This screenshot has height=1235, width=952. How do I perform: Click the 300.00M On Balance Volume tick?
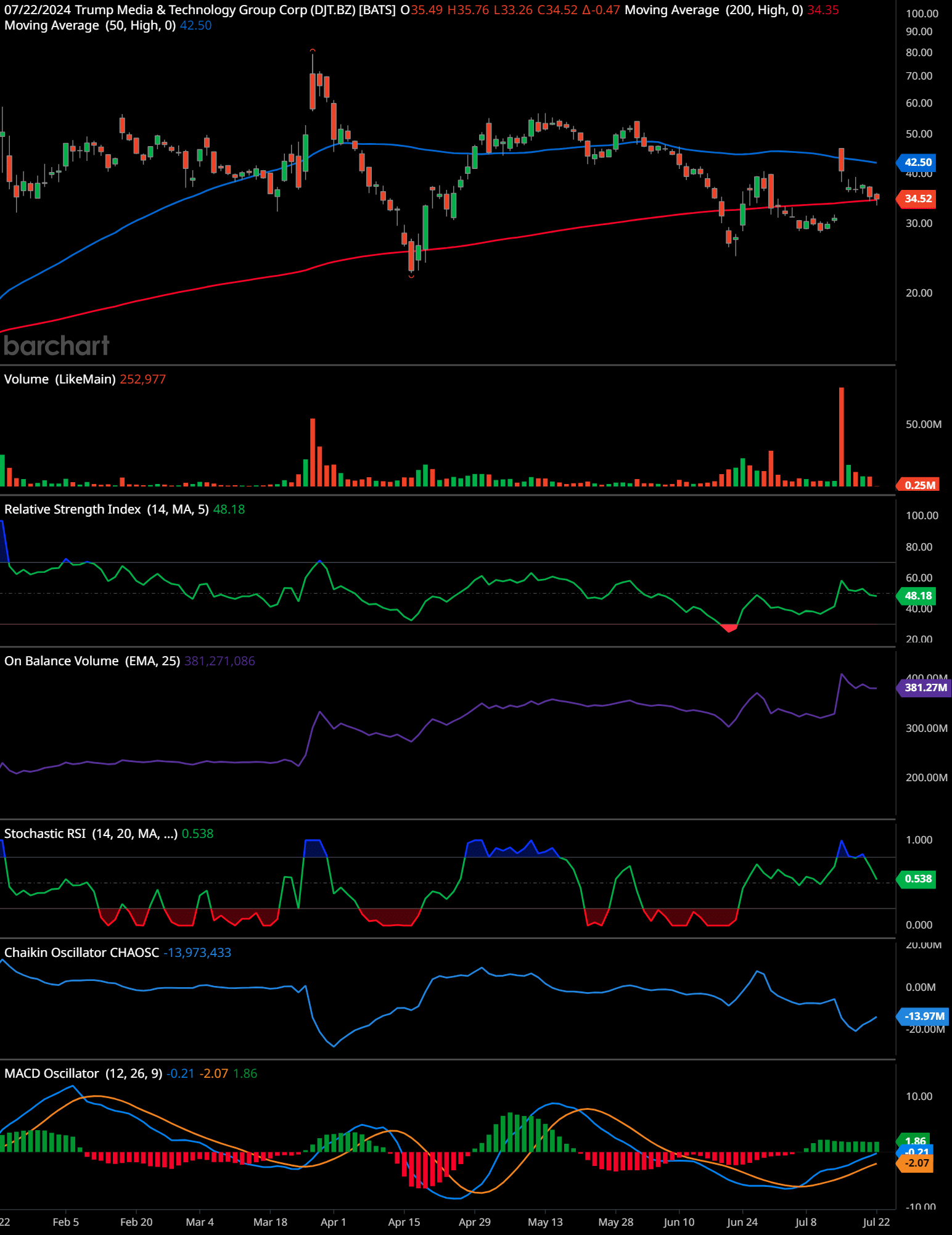926,728
